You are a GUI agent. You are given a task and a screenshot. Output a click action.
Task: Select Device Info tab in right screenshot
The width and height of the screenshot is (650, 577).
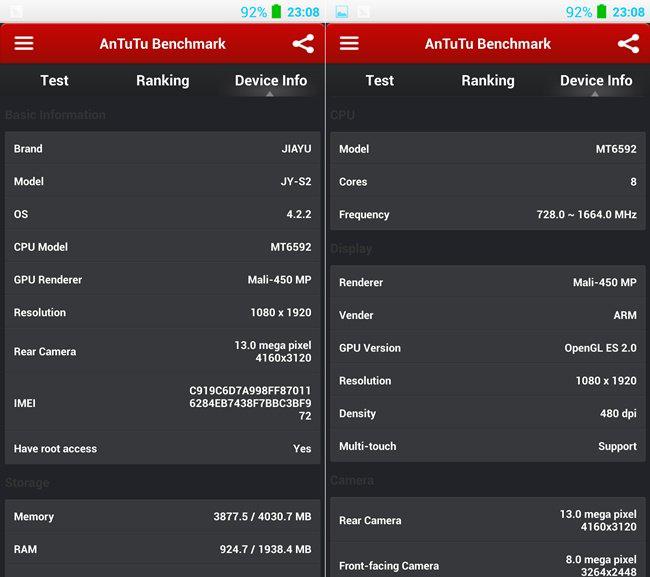pos(596,80)
